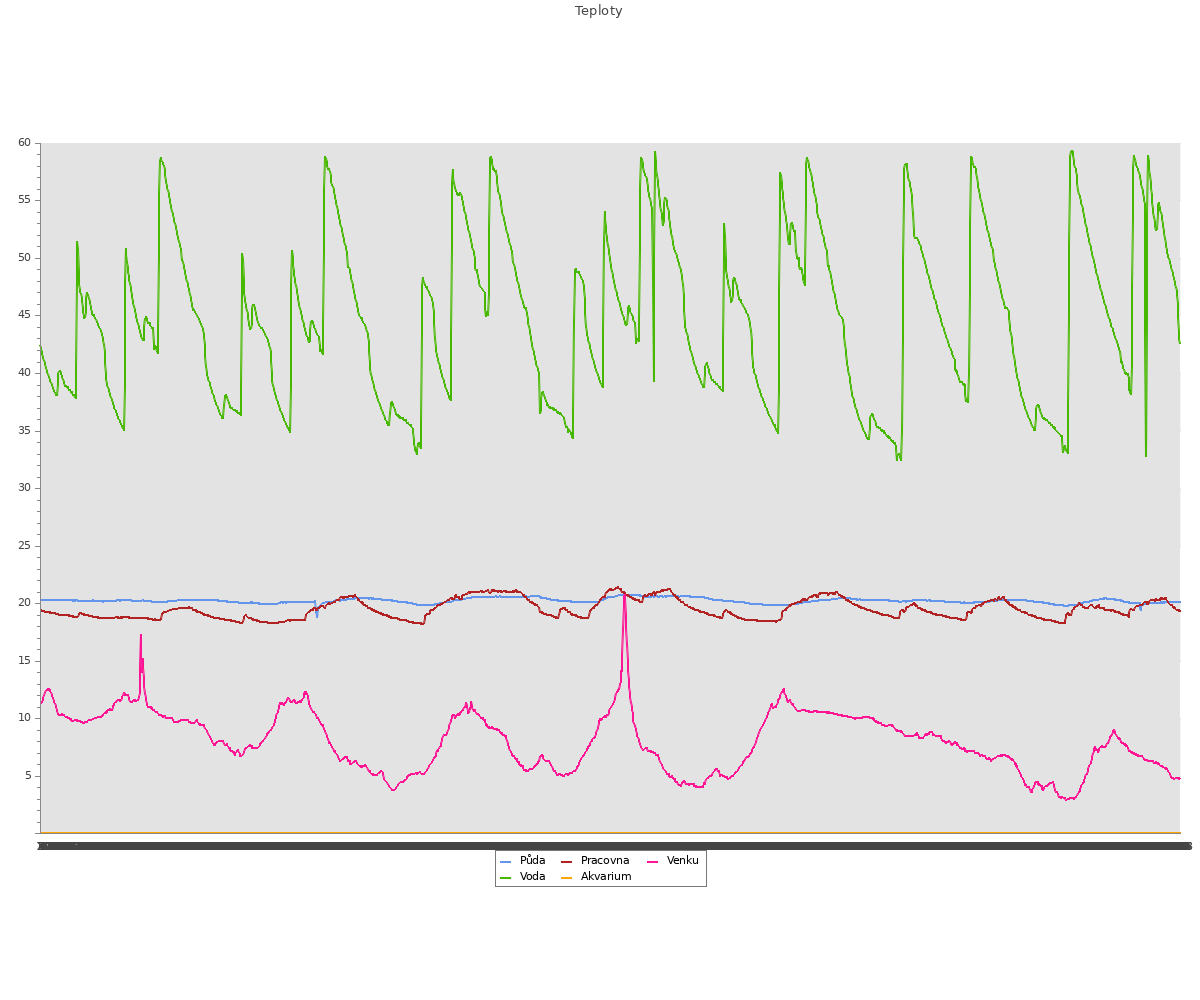Click the 5 y-axis label

point(28,776)
